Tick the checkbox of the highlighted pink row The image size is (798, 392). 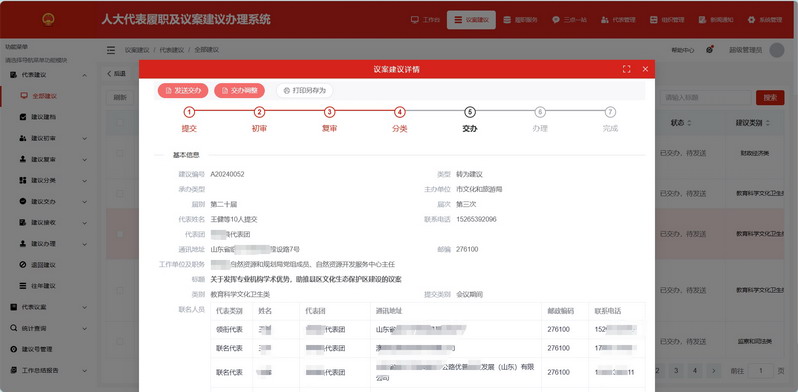(120, 234)
